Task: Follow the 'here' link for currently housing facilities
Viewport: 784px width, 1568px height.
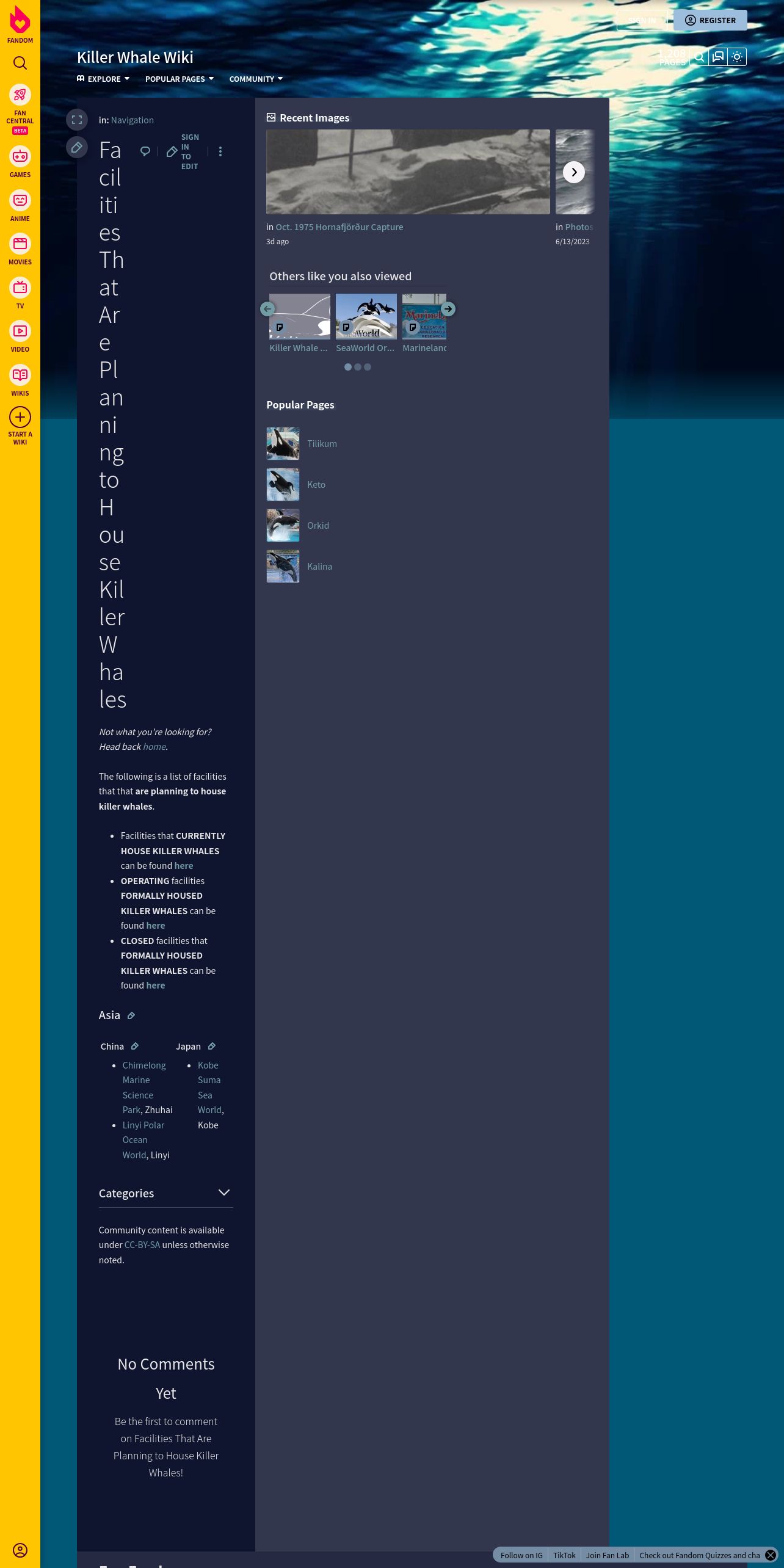Action: click(x=183, y=866)
